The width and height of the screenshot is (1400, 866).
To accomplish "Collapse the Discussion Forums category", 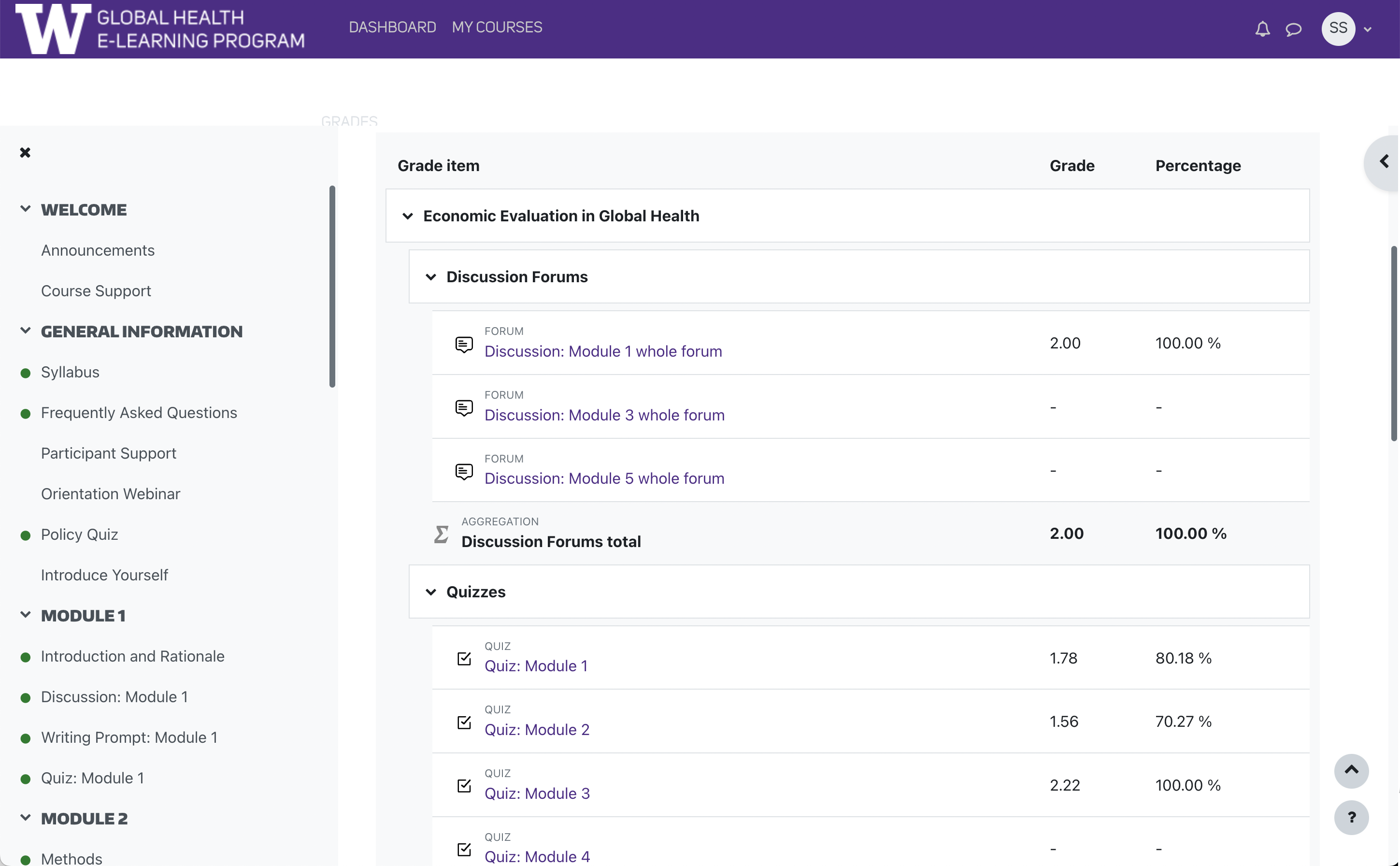I will point(430,277).
